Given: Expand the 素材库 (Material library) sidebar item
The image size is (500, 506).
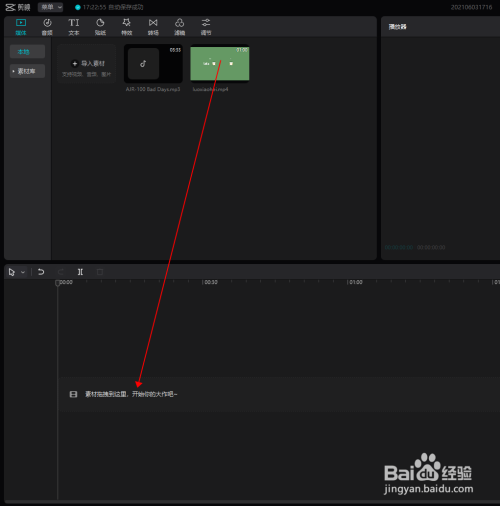Looking at the screenshot, I should click(x=27, y=71).
